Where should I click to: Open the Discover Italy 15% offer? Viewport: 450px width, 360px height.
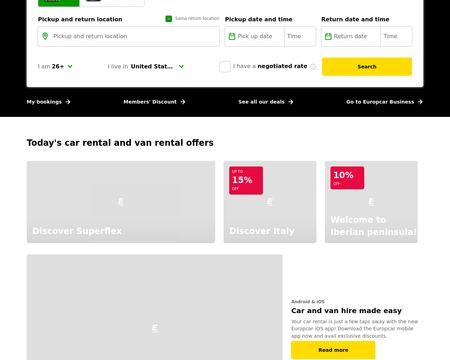click(x=270, y=202)
